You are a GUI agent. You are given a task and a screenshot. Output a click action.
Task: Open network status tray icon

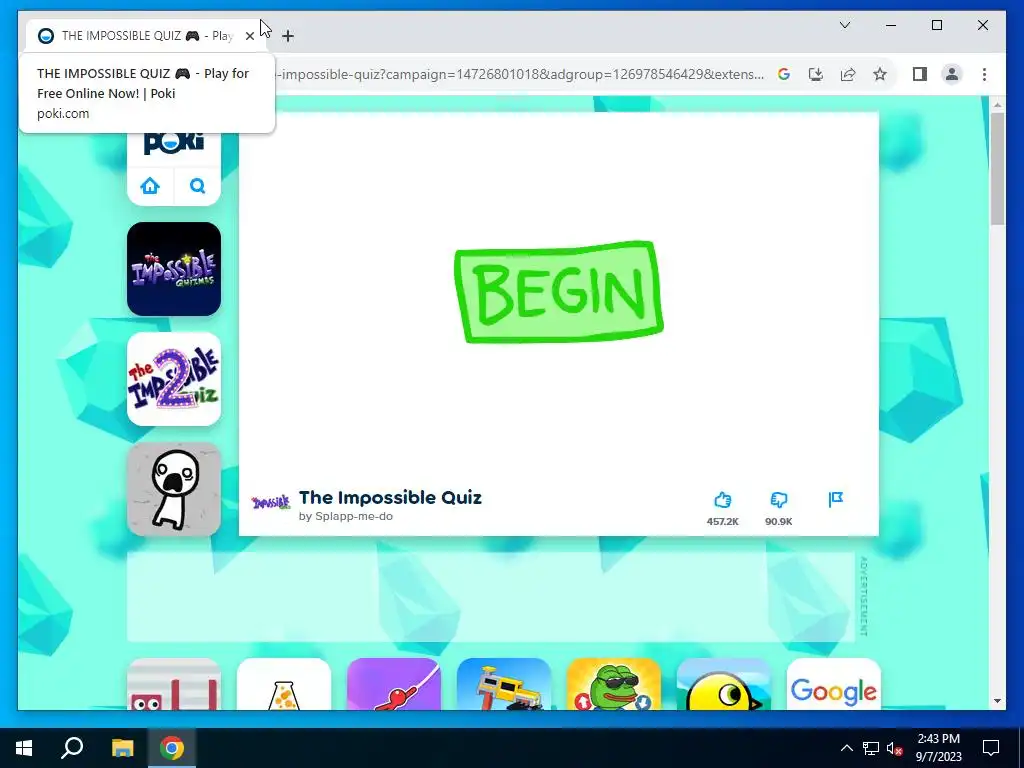(871, 748)
